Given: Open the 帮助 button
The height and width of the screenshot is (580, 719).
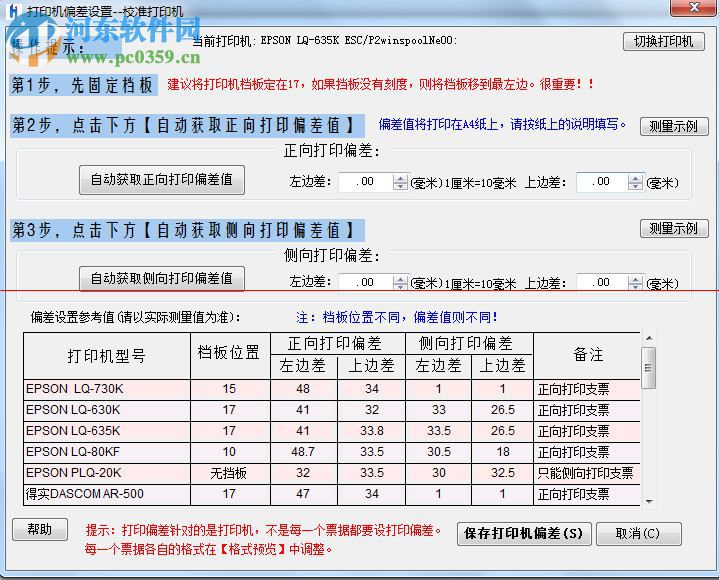Looking at the screenshot, I should click(40, 530).
